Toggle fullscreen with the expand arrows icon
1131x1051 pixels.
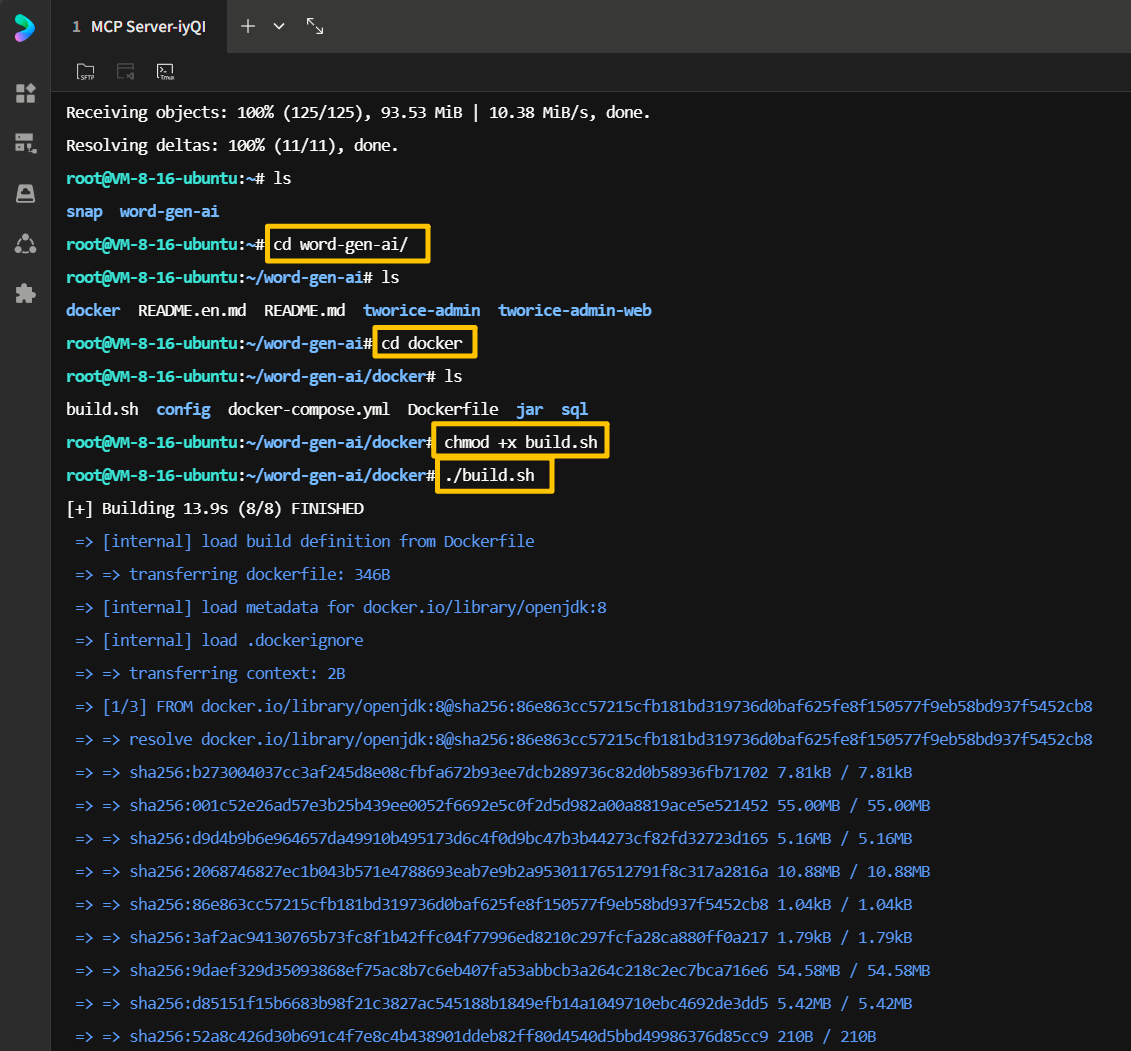click(x=314, y=27)
